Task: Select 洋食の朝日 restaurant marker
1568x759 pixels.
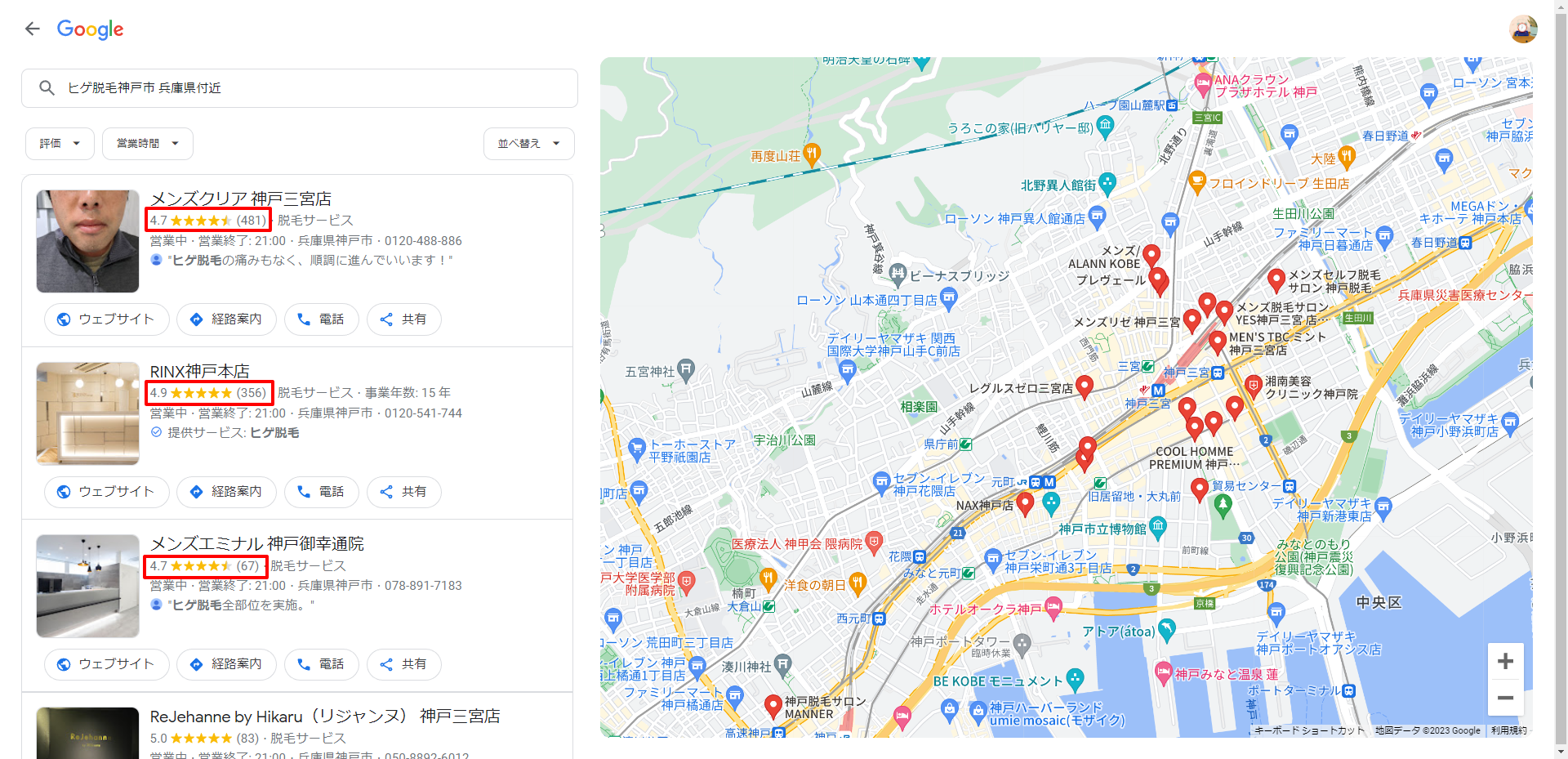Action: pos(857,583)
